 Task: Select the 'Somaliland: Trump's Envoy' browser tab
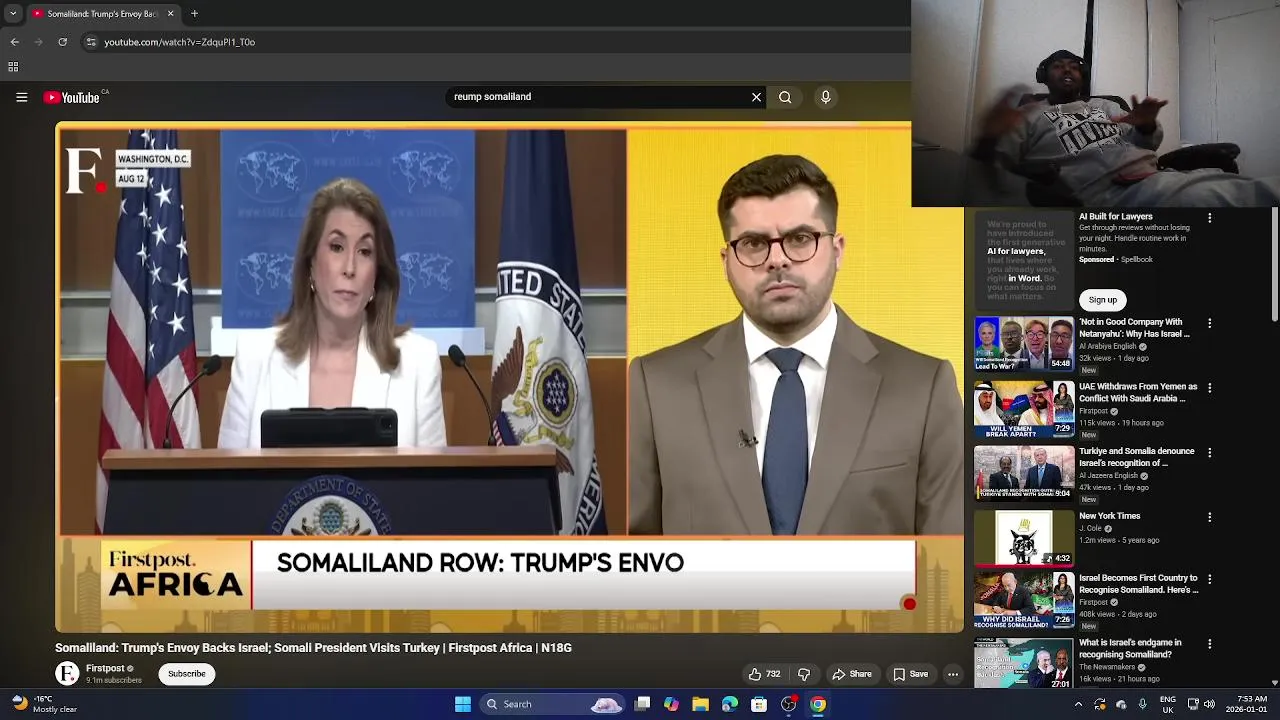pyautogui.click(x=103, y=14)
